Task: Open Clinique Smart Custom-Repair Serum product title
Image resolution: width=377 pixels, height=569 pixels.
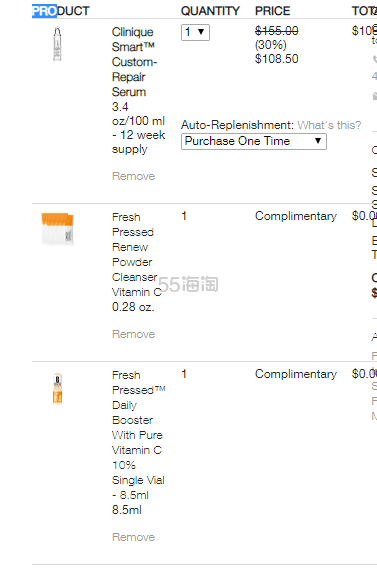Action: (x=138, y=91)
